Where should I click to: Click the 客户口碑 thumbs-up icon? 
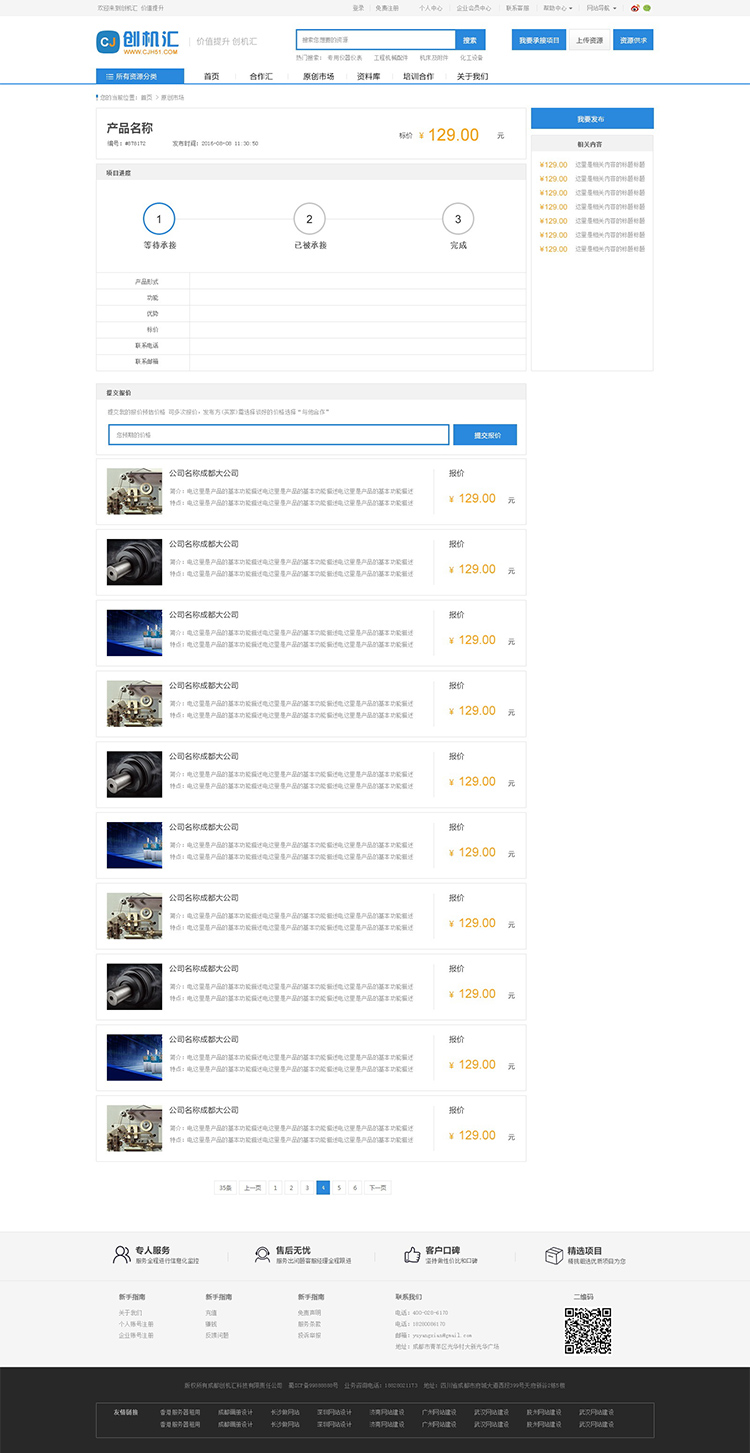coord(411,1254)
